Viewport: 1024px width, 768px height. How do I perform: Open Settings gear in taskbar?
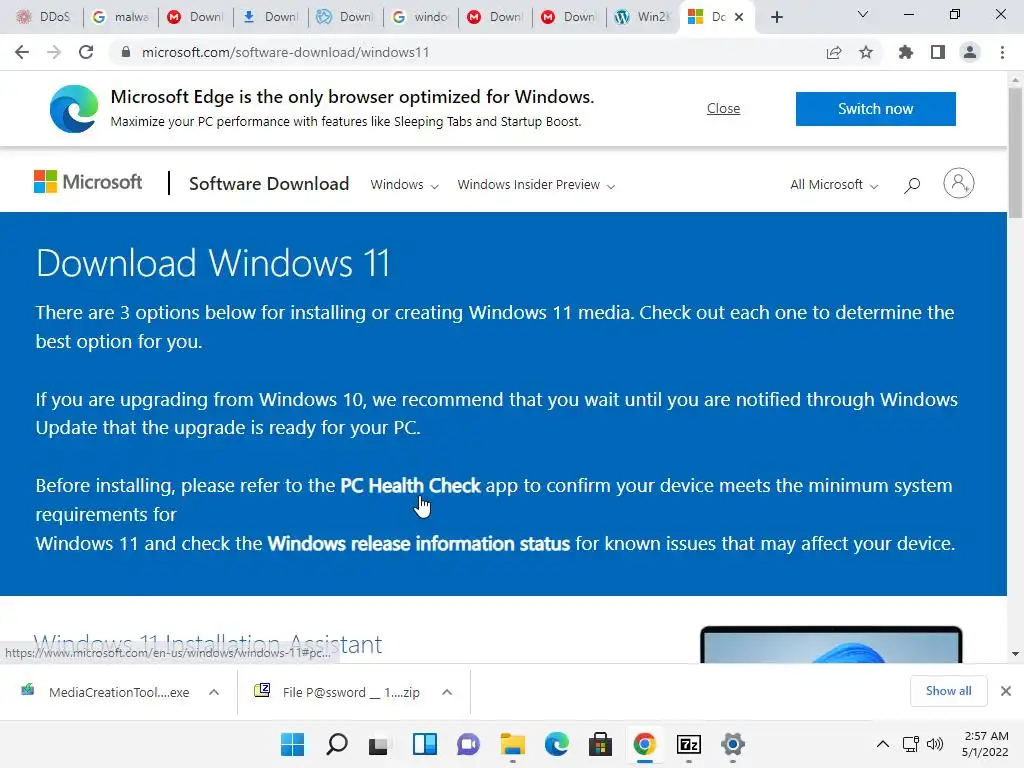tap(733, 744)
